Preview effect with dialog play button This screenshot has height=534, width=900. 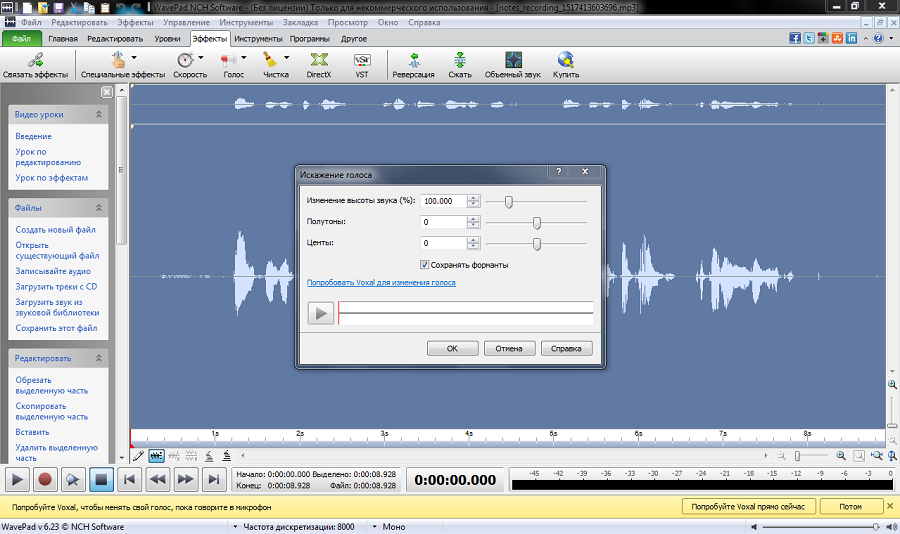pos(321,314)
